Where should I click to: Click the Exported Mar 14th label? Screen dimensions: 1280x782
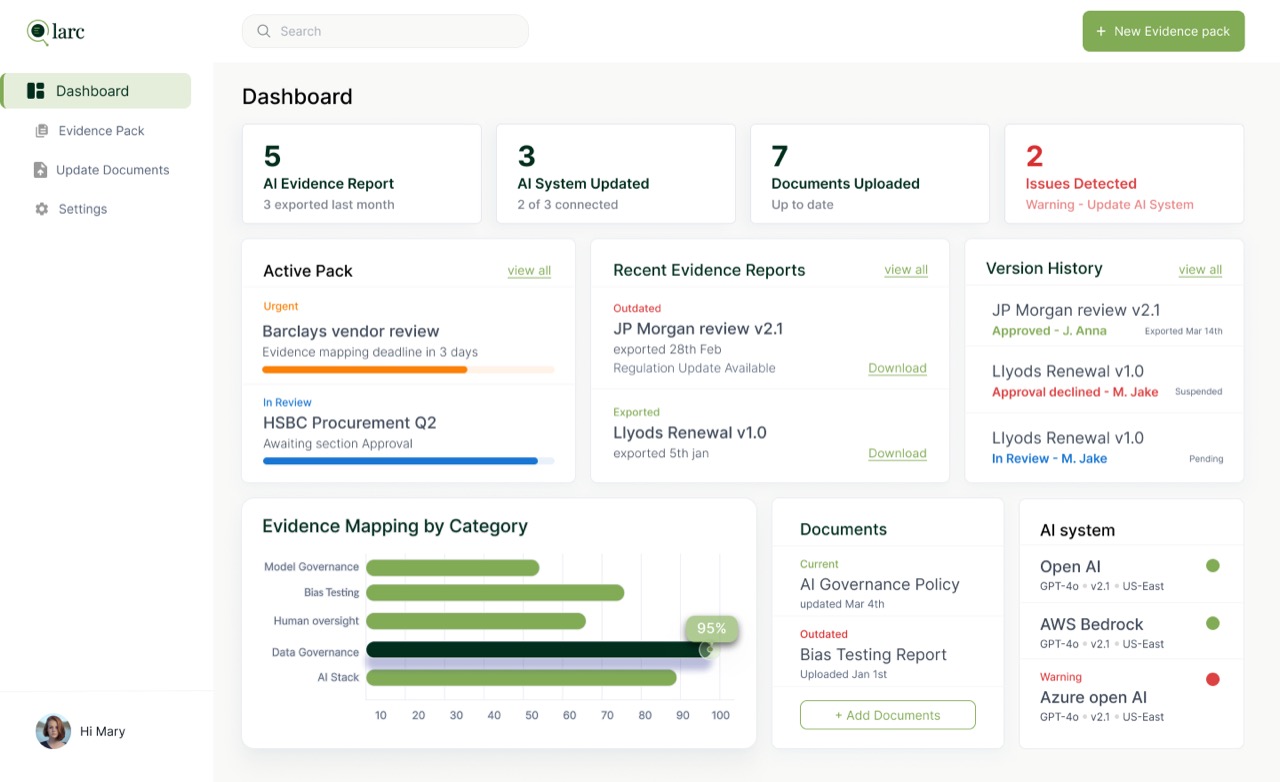coord(1183,331)
